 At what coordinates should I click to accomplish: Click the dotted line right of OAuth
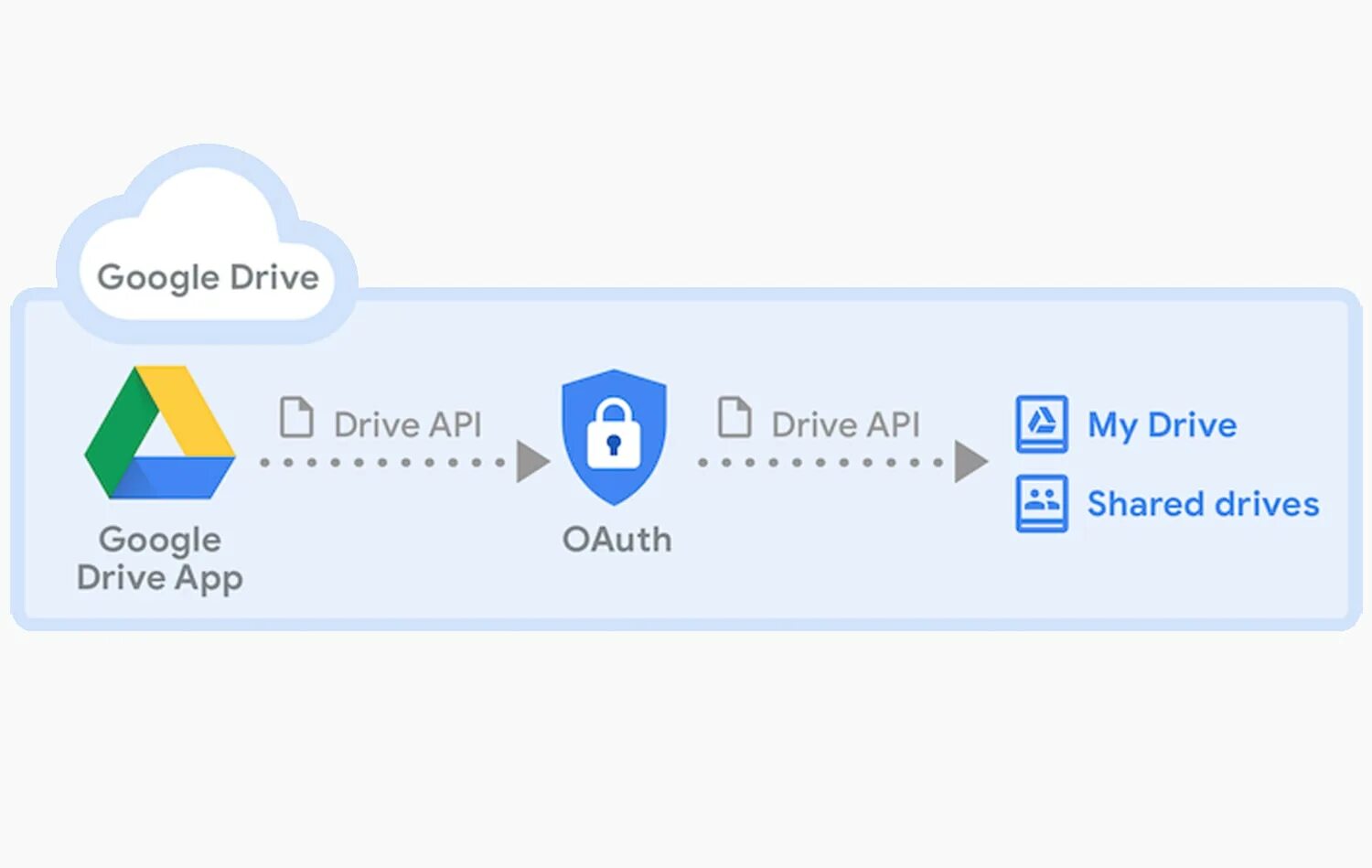coord(820,463)
